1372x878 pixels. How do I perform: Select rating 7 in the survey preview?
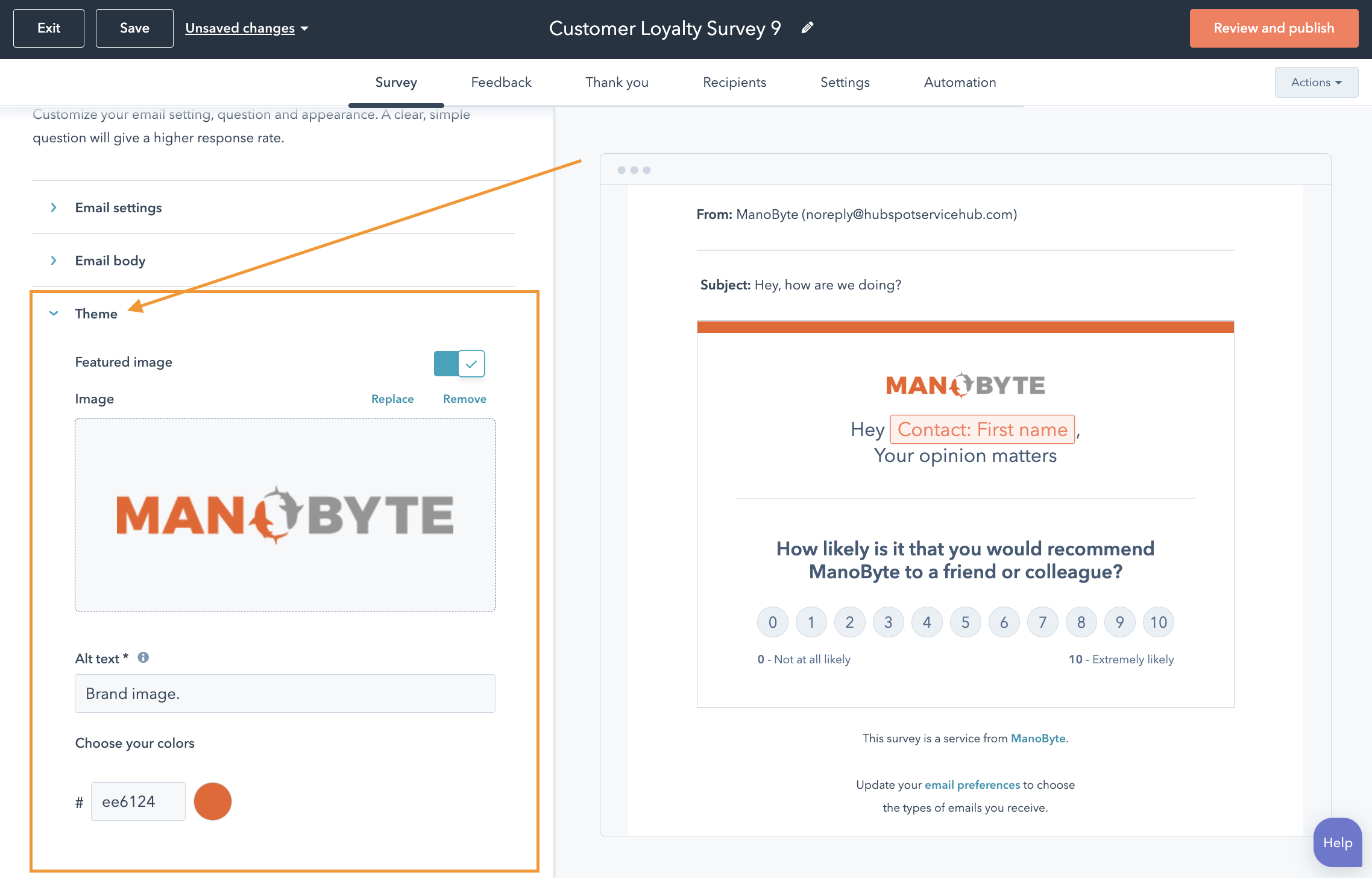click(1043, 622)
